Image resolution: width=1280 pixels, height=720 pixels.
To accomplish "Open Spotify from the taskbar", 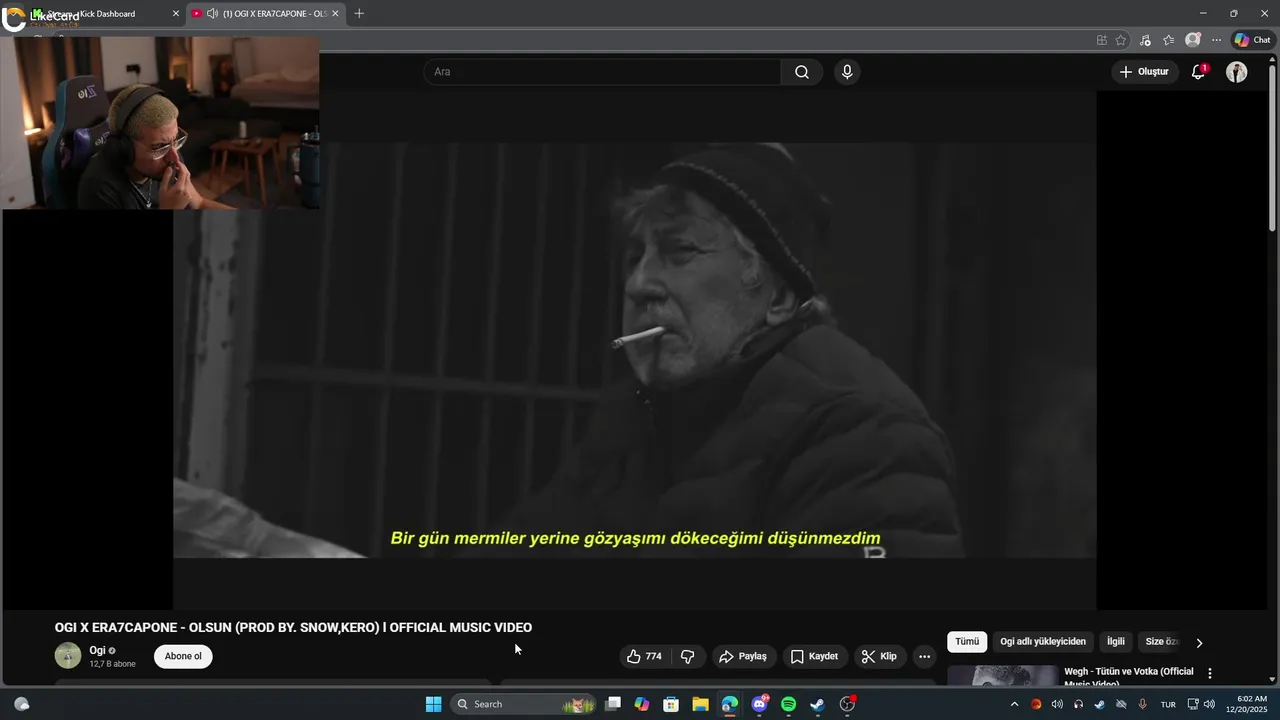I will (x=788, y=704).
